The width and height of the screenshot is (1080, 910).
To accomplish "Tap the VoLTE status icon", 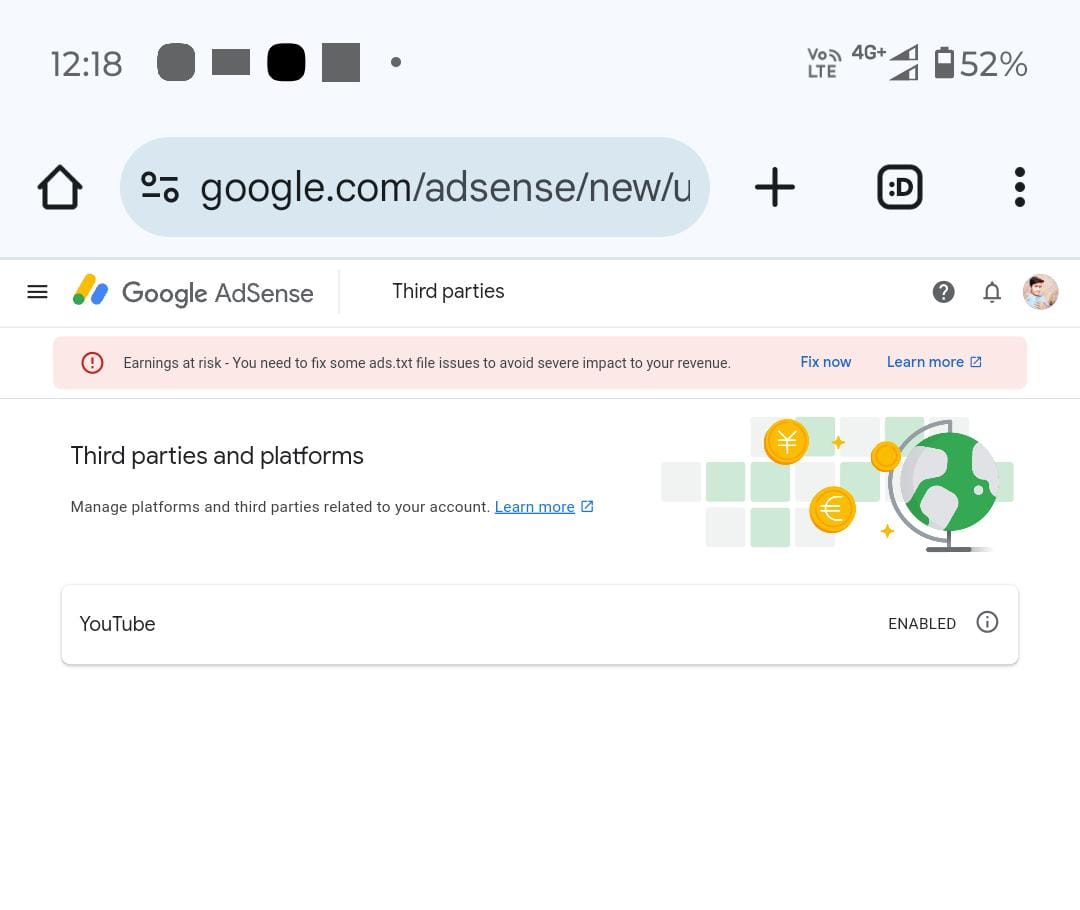I will 824,63.
